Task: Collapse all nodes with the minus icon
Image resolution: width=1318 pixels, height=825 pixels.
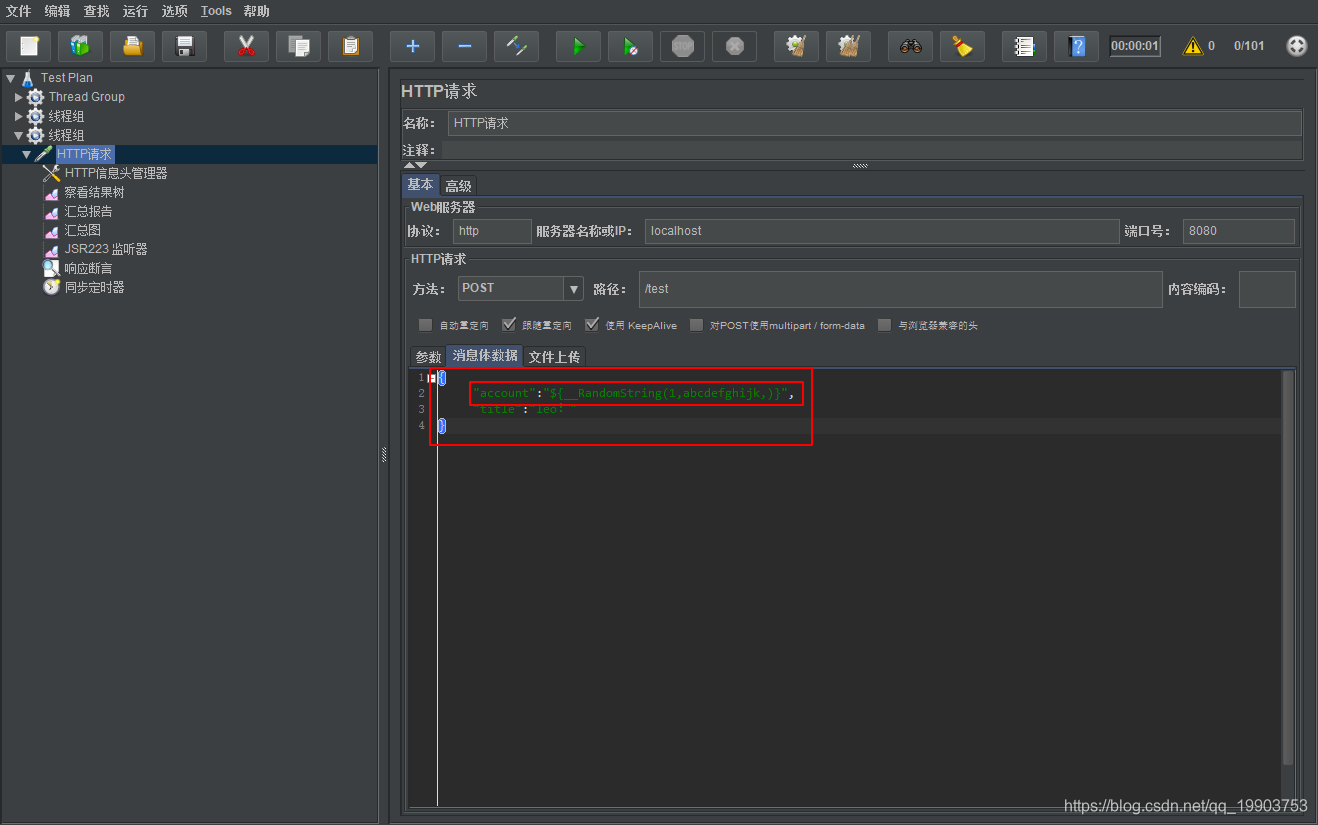Action: (x=464, y=46)
